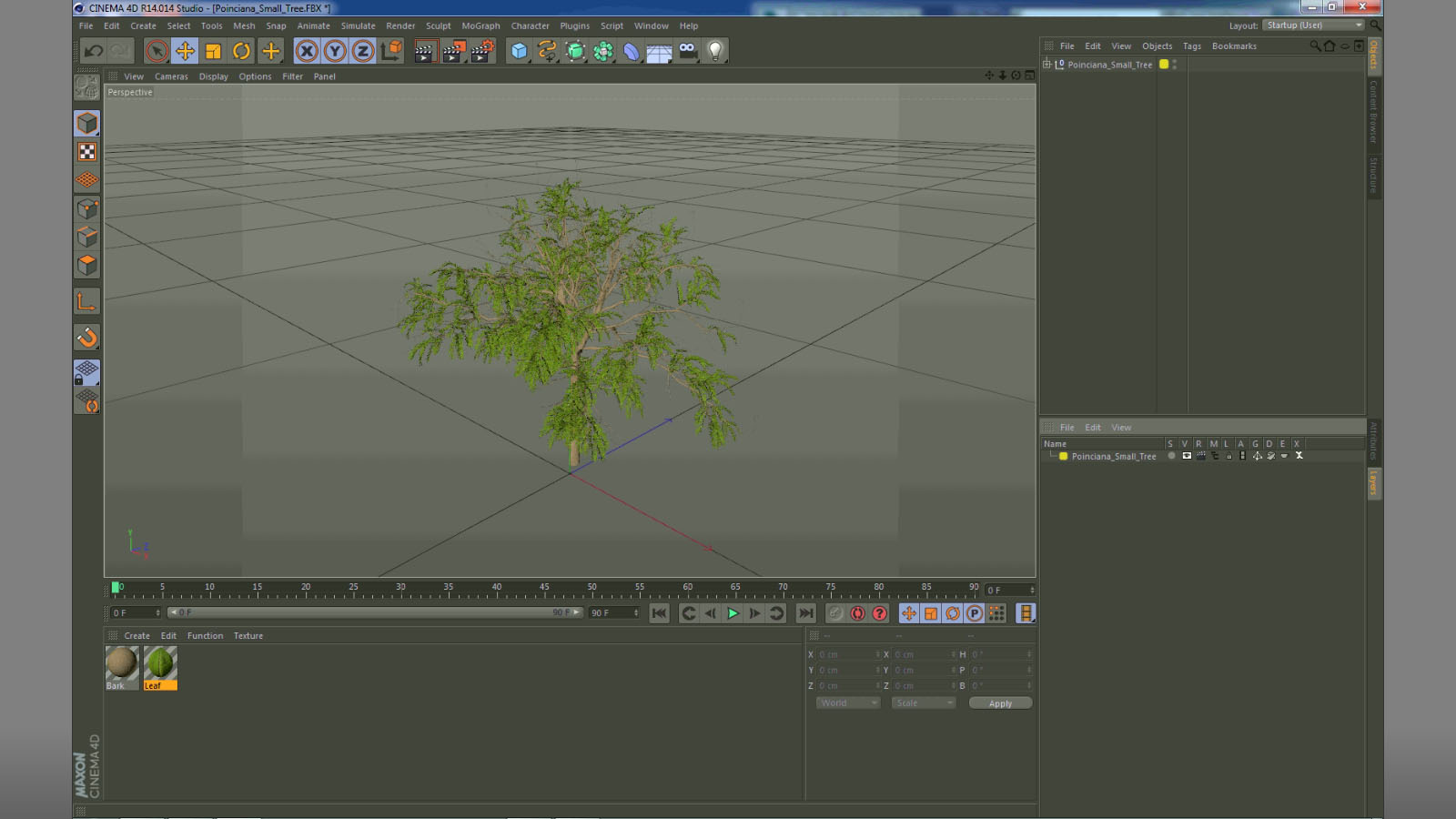
Task: Toggle Parameter keyframe recording P button
Action: 975,613
